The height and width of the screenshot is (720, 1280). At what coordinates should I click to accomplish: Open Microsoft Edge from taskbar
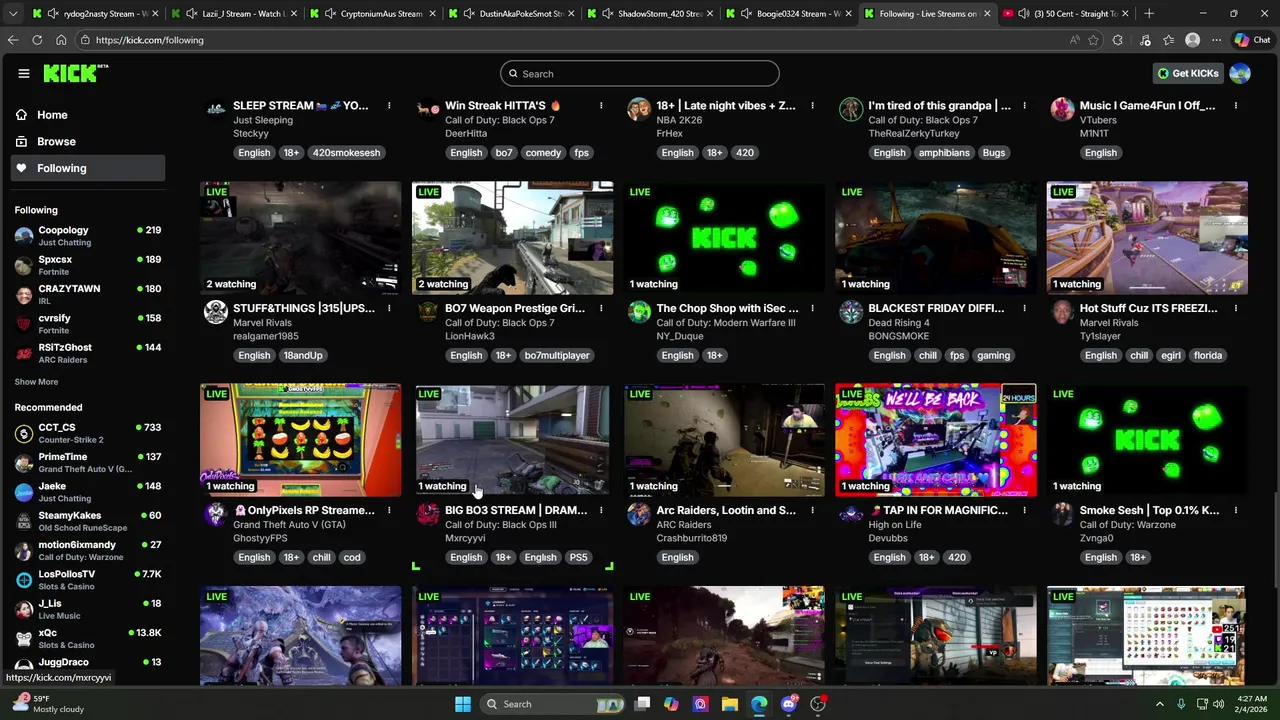click(x=759, y=704)
